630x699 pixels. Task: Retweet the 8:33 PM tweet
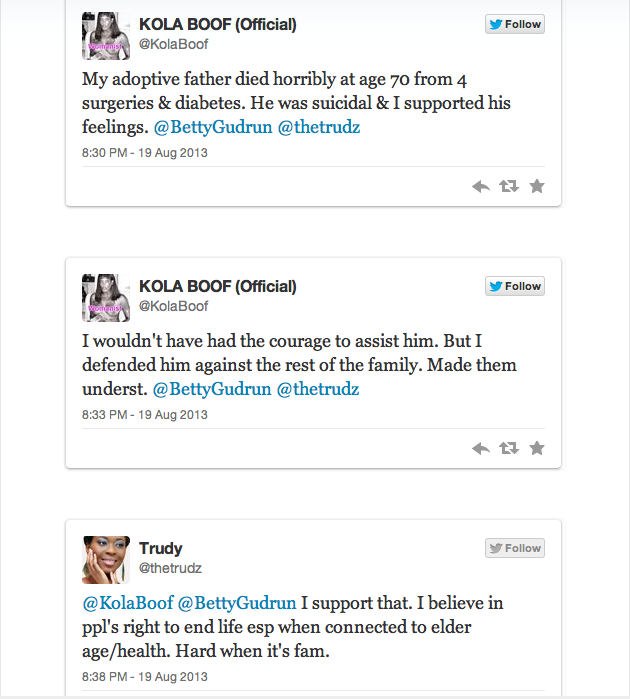pyautogui.click(x=508, y=448)
